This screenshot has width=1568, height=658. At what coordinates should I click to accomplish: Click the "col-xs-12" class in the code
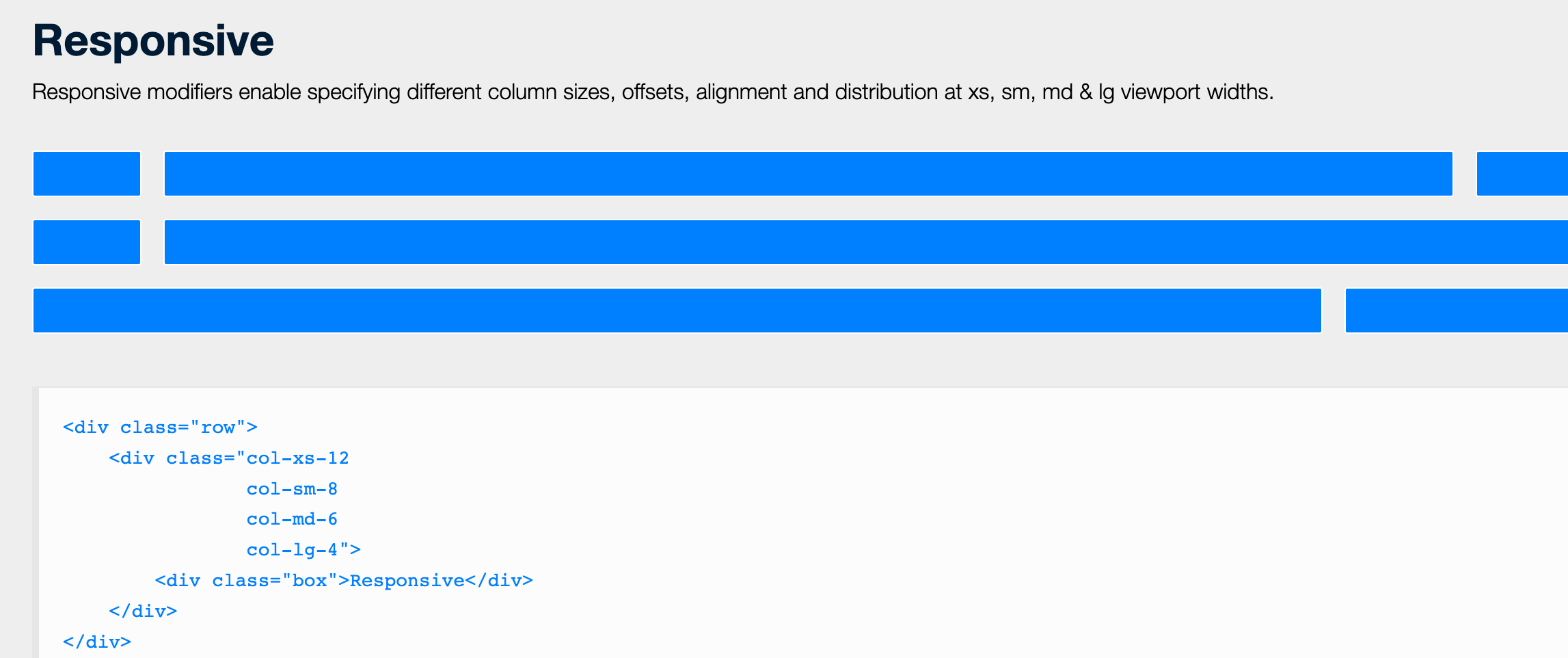(x=297, y=458)
